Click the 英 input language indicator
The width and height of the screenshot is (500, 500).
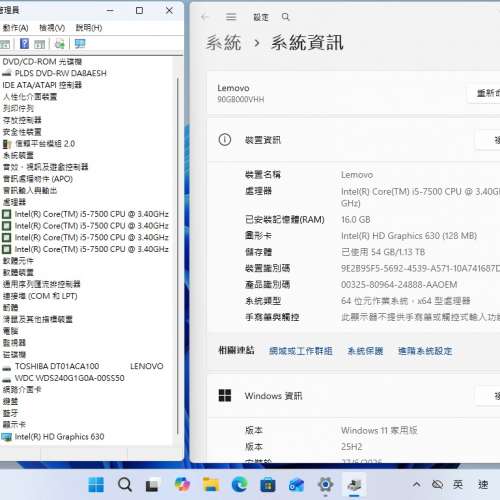point(458,484)
